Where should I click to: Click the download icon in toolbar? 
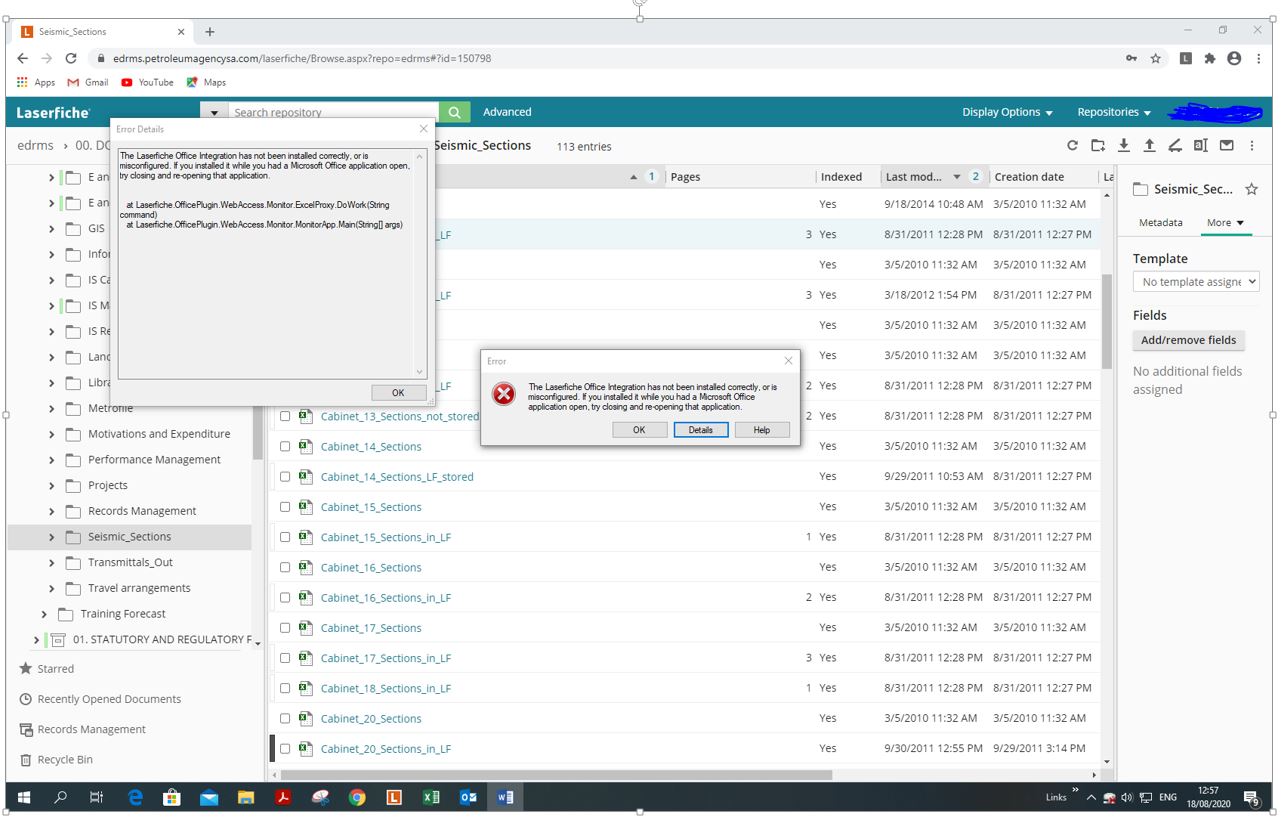[1124, 146]
